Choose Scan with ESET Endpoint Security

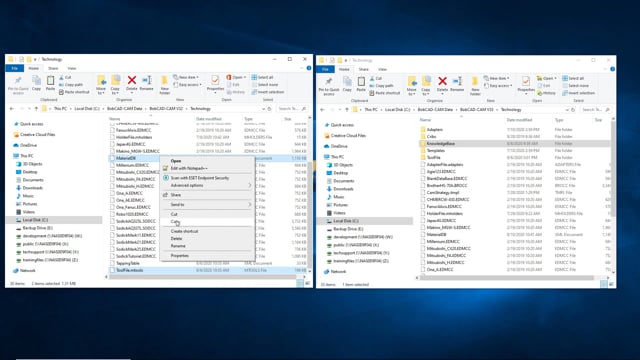coord(207,178)
